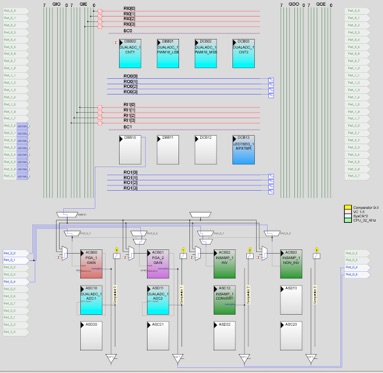The height and width of the screenshot is (373, 383).
Task: Click the ASC12 INSAMP_1 CONVERT green block
Action: tap(224, 300)
